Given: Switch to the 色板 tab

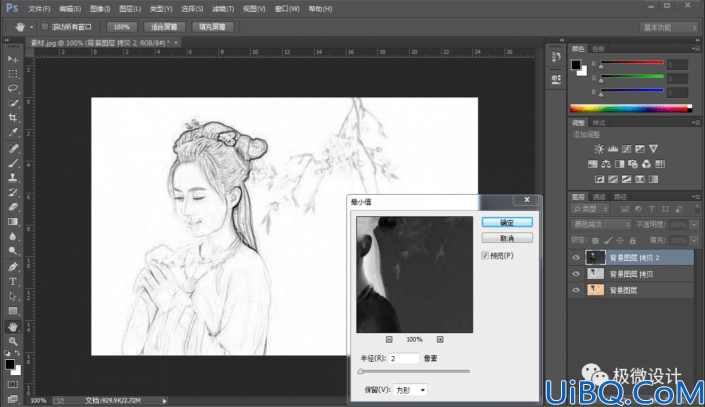Looking at the screenshot, I should tap(598, 49).
